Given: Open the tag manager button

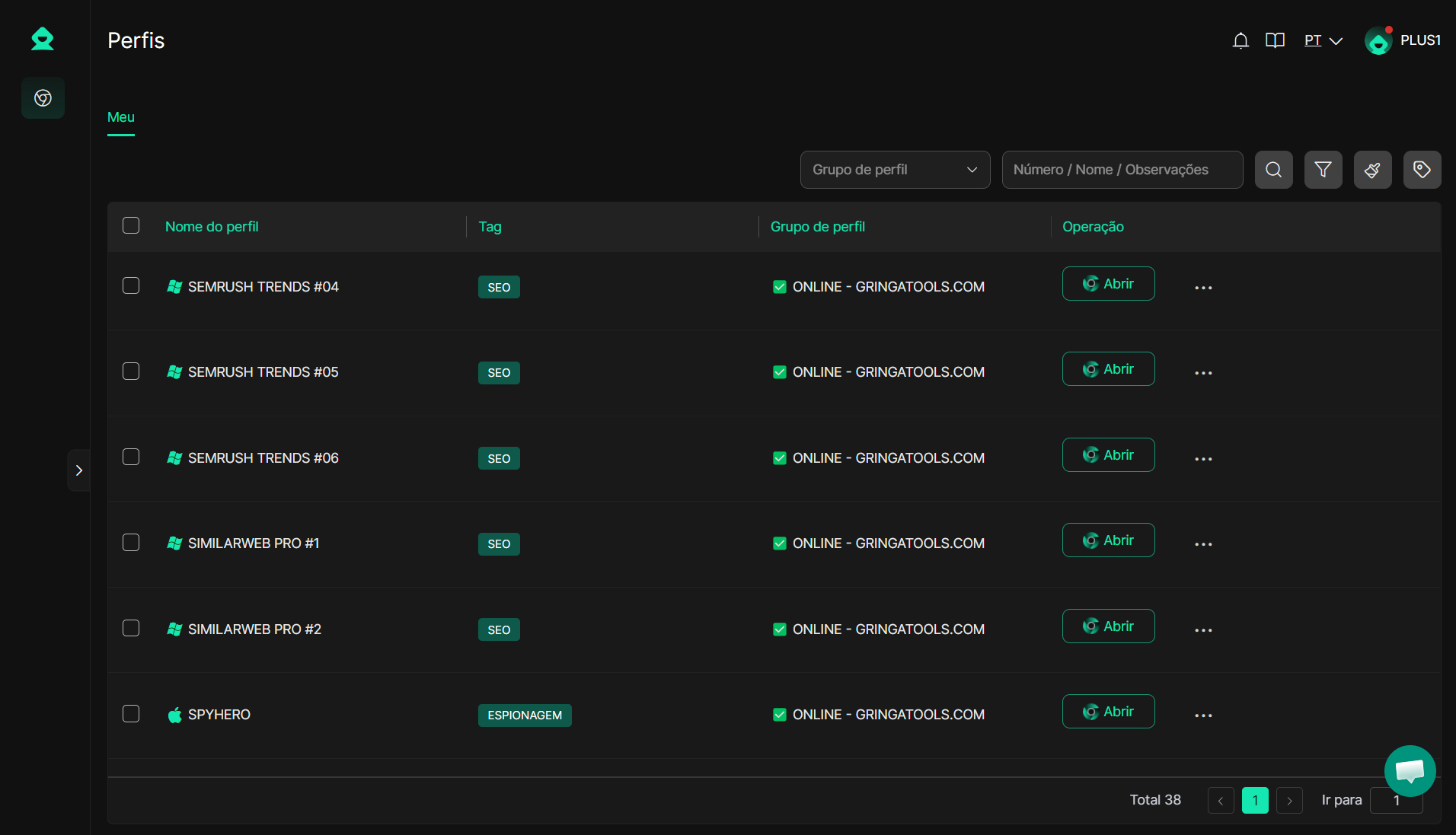Looking at the screenshot, I should pos(1422,170).
